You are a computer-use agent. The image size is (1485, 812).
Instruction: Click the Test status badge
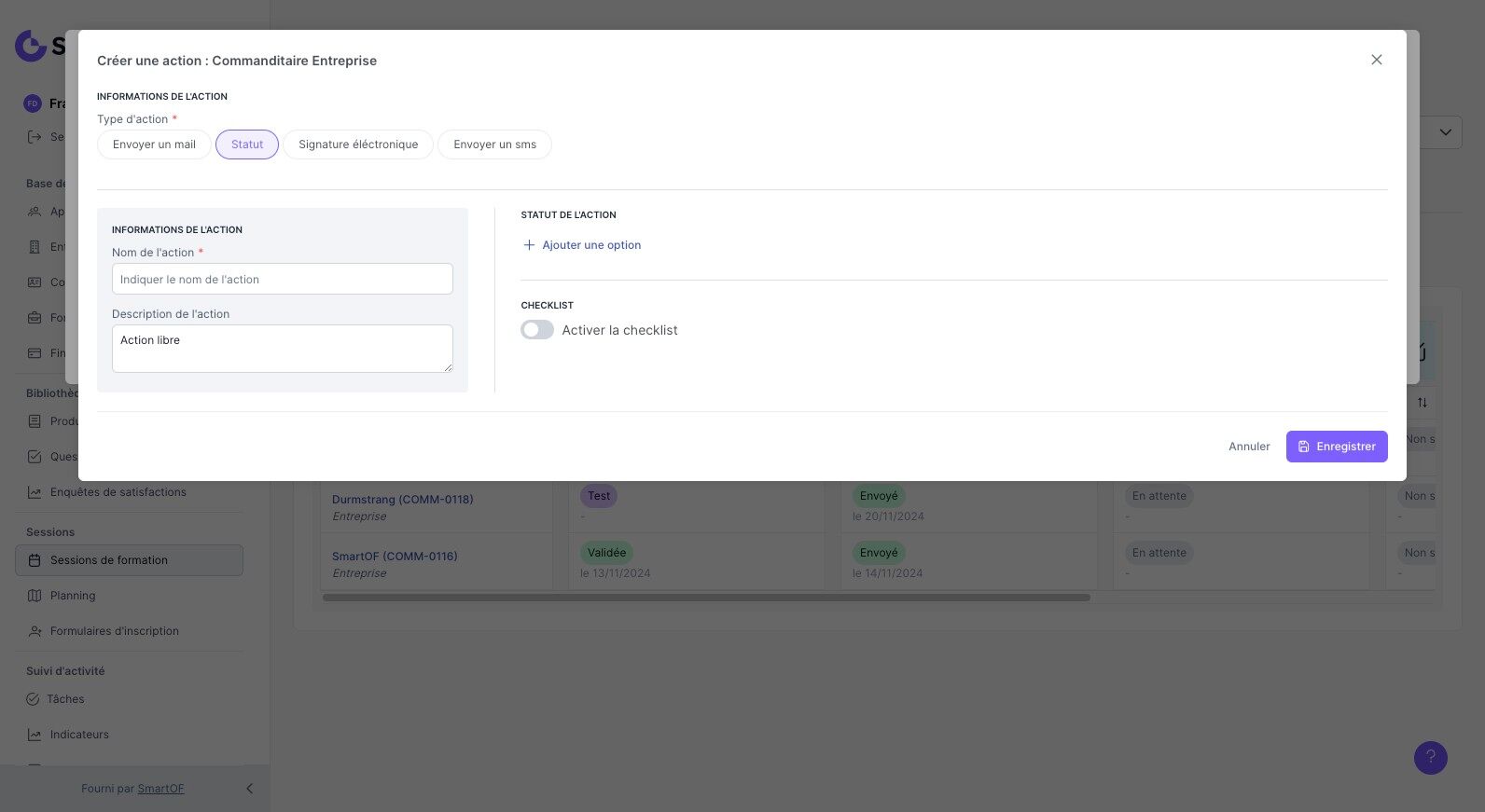tap(599, 496)
